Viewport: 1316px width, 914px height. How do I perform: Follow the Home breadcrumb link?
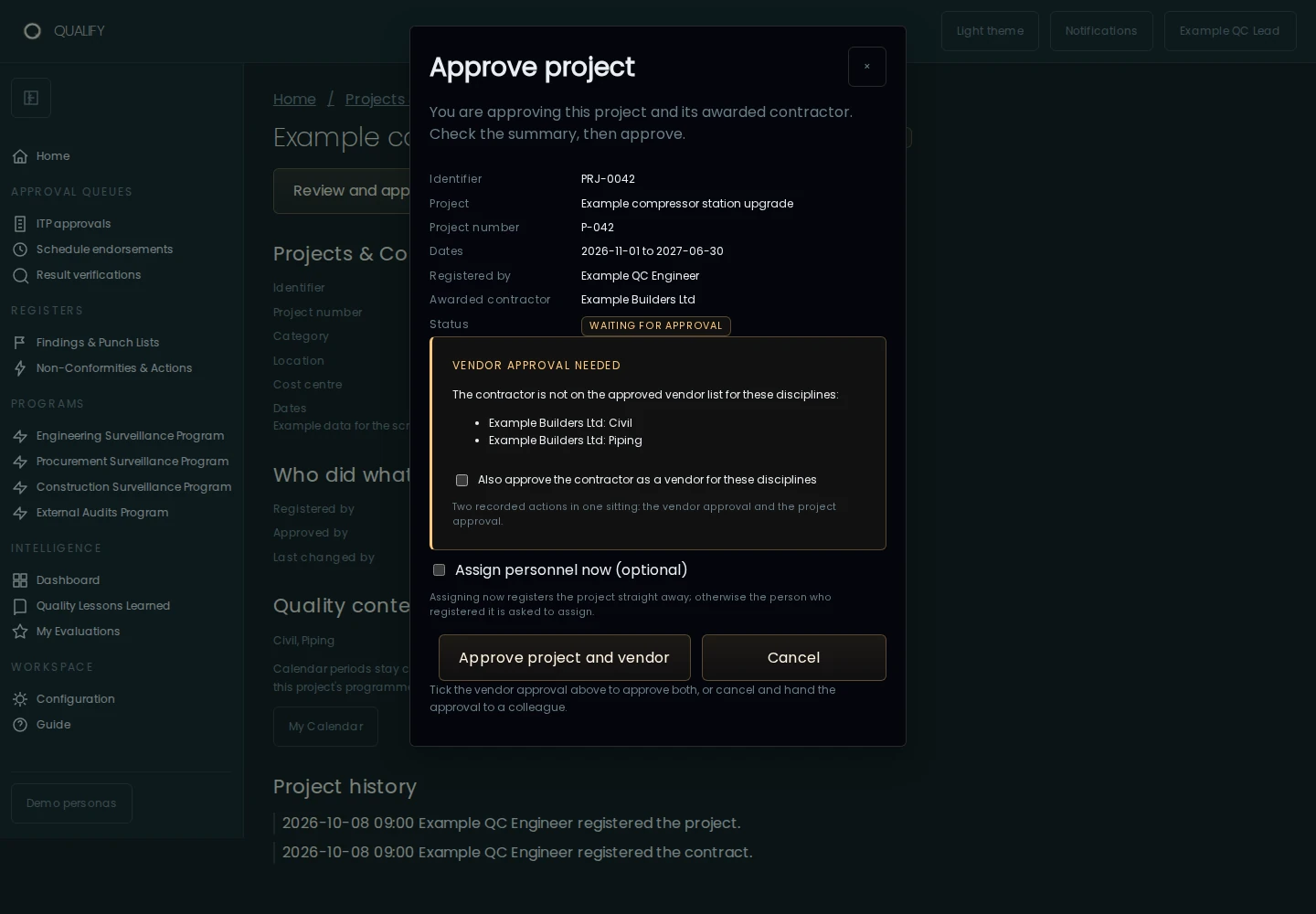click(x=294, y=99)
